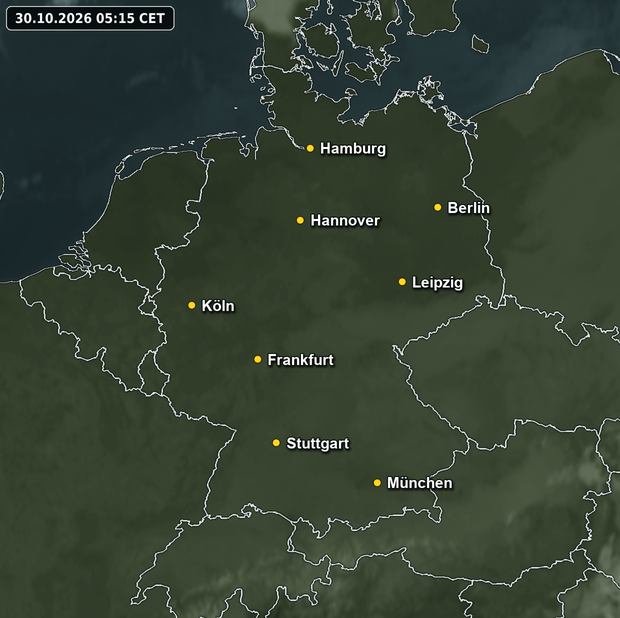Click the Leipzig city marker dot
This screenshot has height=618, width=620.
tap(402, 282)
